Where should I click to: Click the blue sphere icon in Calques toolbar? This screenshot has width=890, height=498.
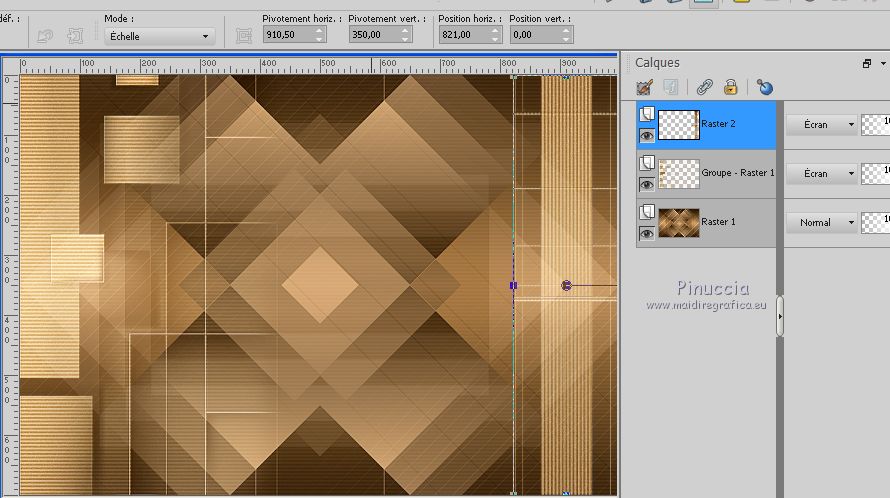tap(765, 87)
